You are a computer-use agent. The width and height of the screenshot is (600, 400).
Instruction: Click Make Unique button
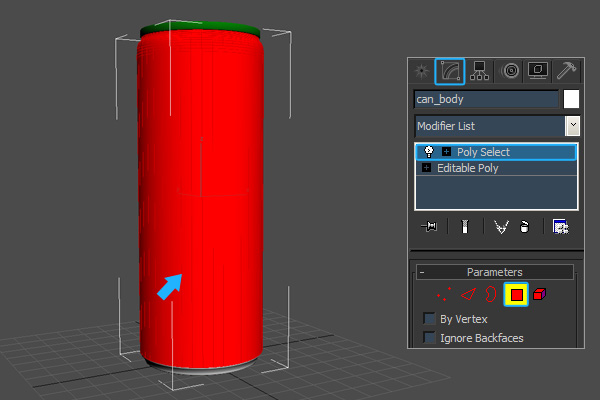tap(501, 226)
